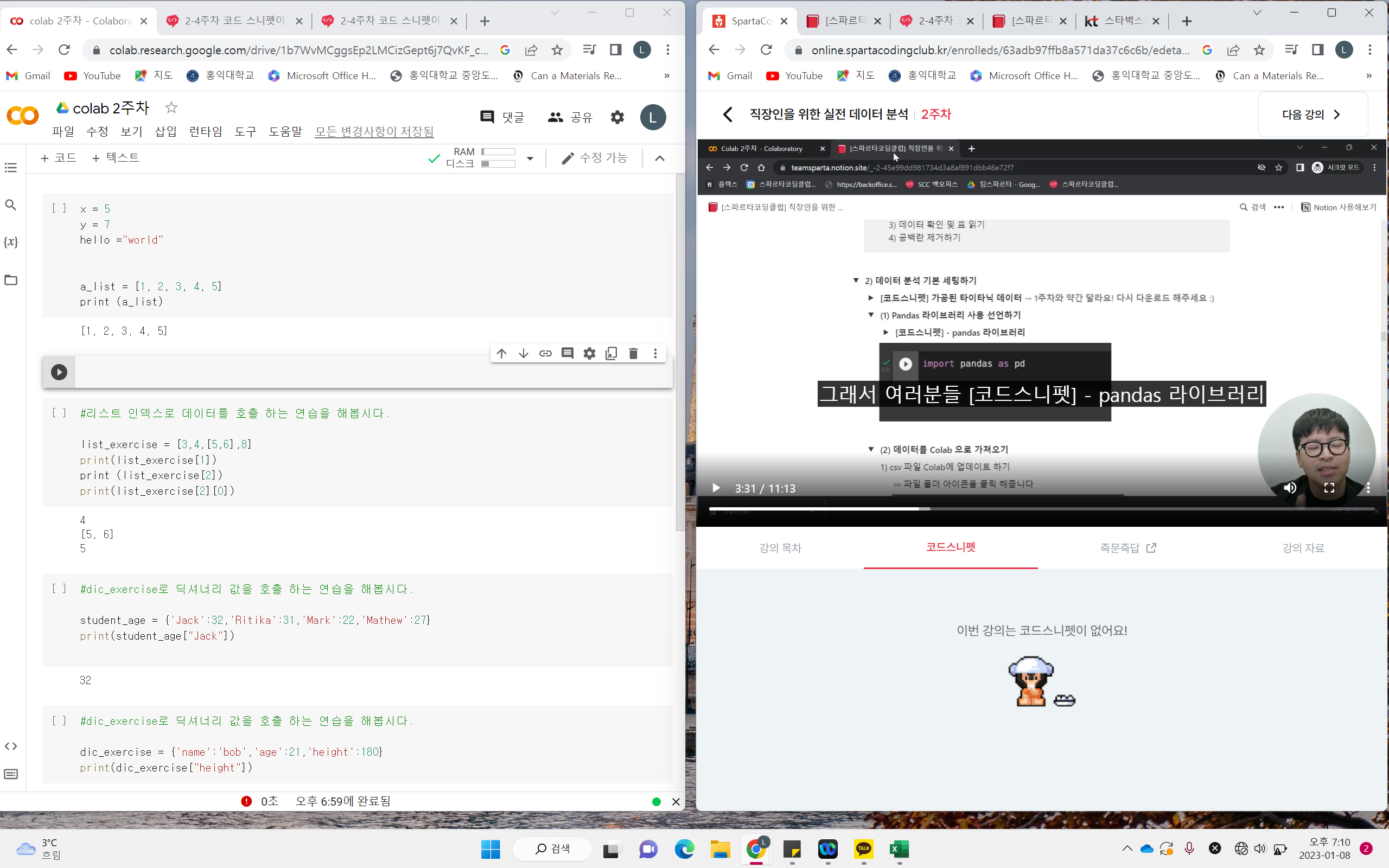Toggle side panel in Sparta browser window
This screenshot has height=868, width=1389.
[1317, 50]
